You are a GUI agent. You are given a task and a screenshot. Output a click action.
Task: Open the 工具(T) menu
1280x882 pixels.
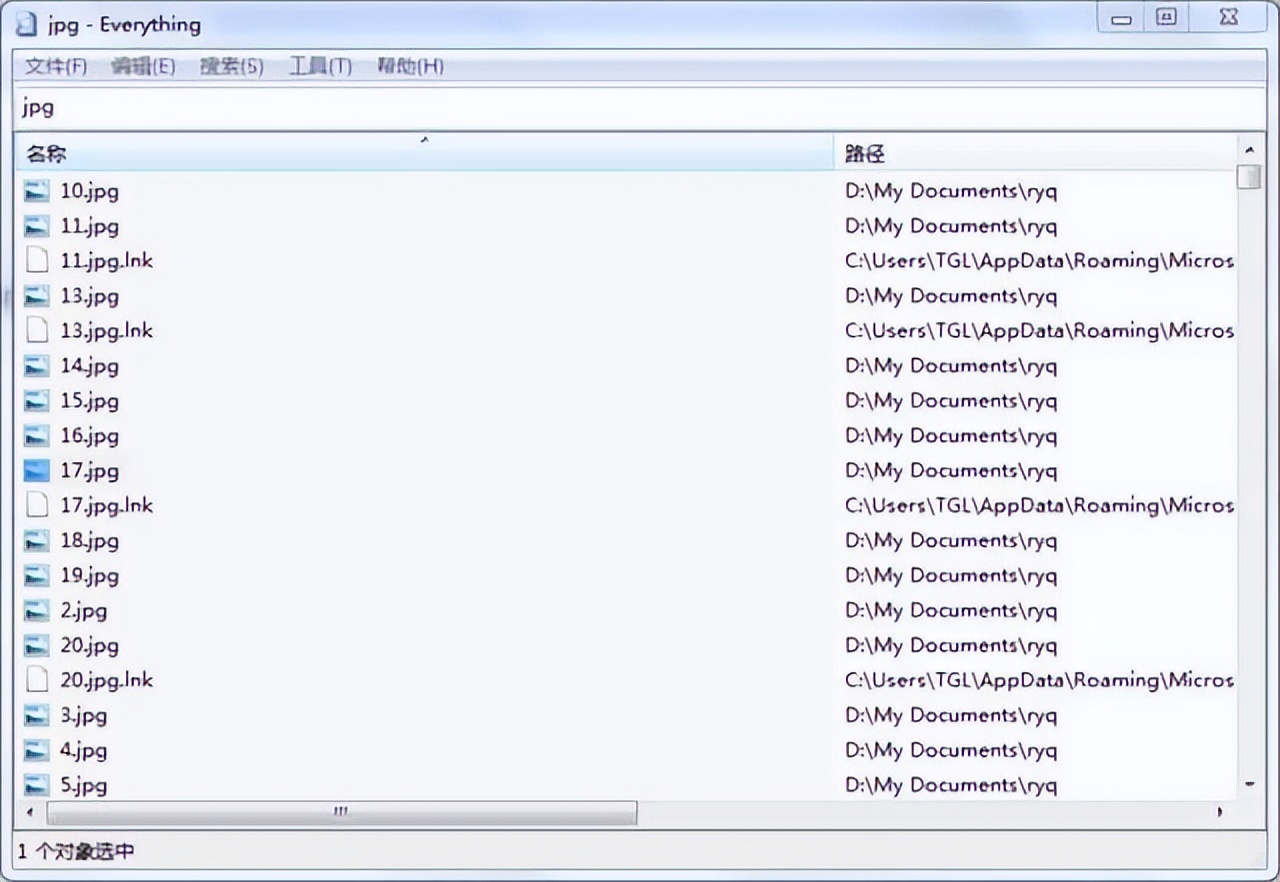click(320, 66)
